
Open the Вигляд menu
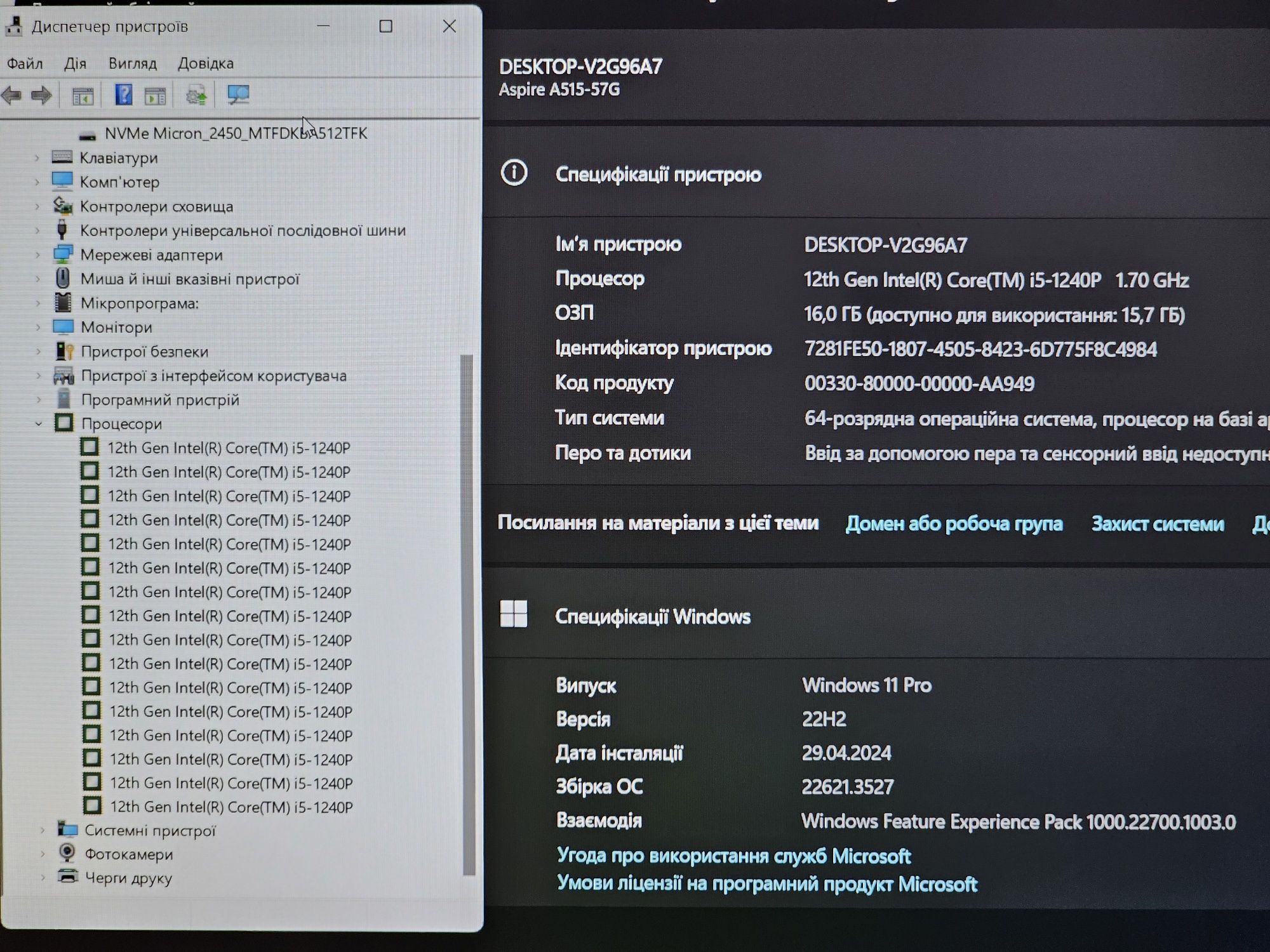132,63
